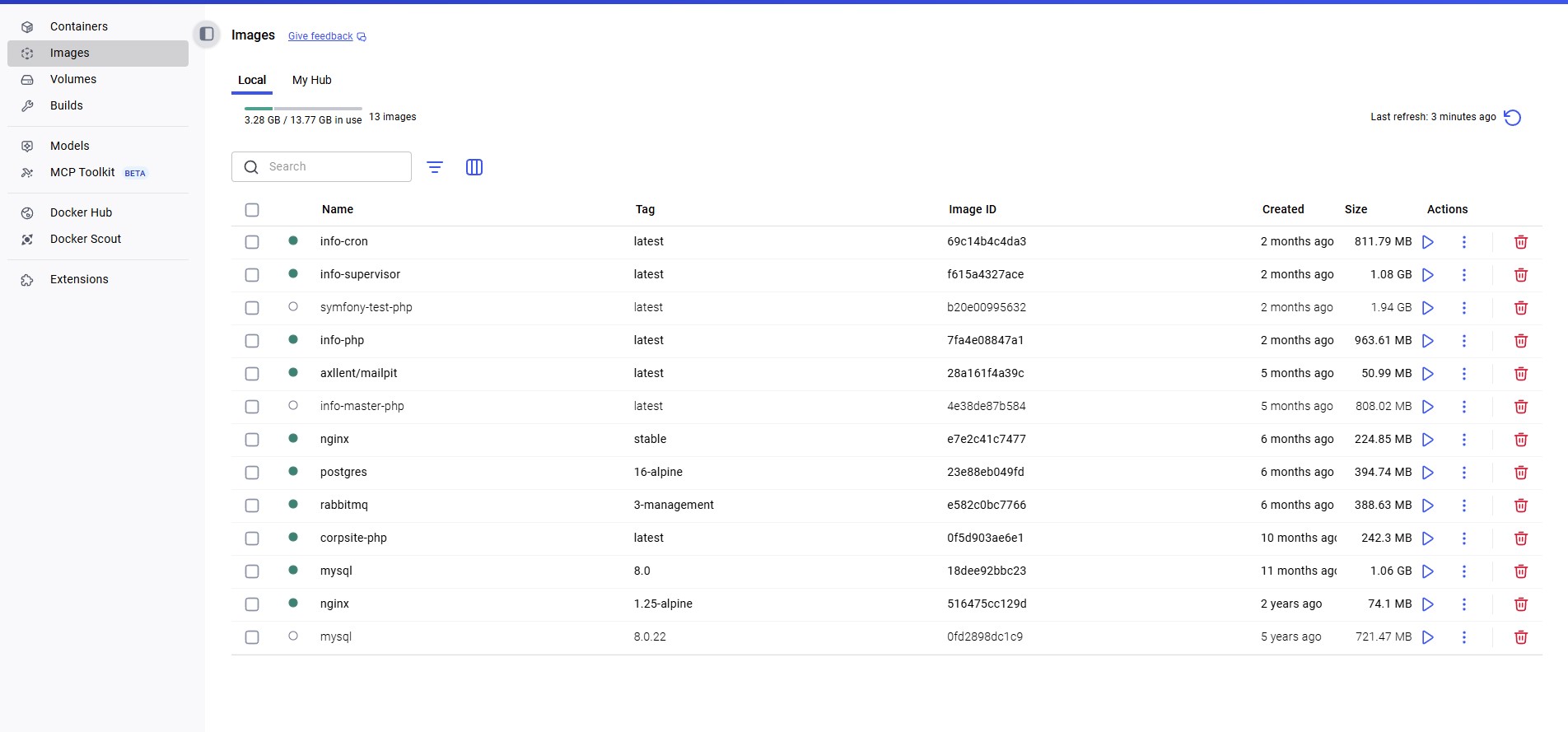Delete the postgres image

1521,473
